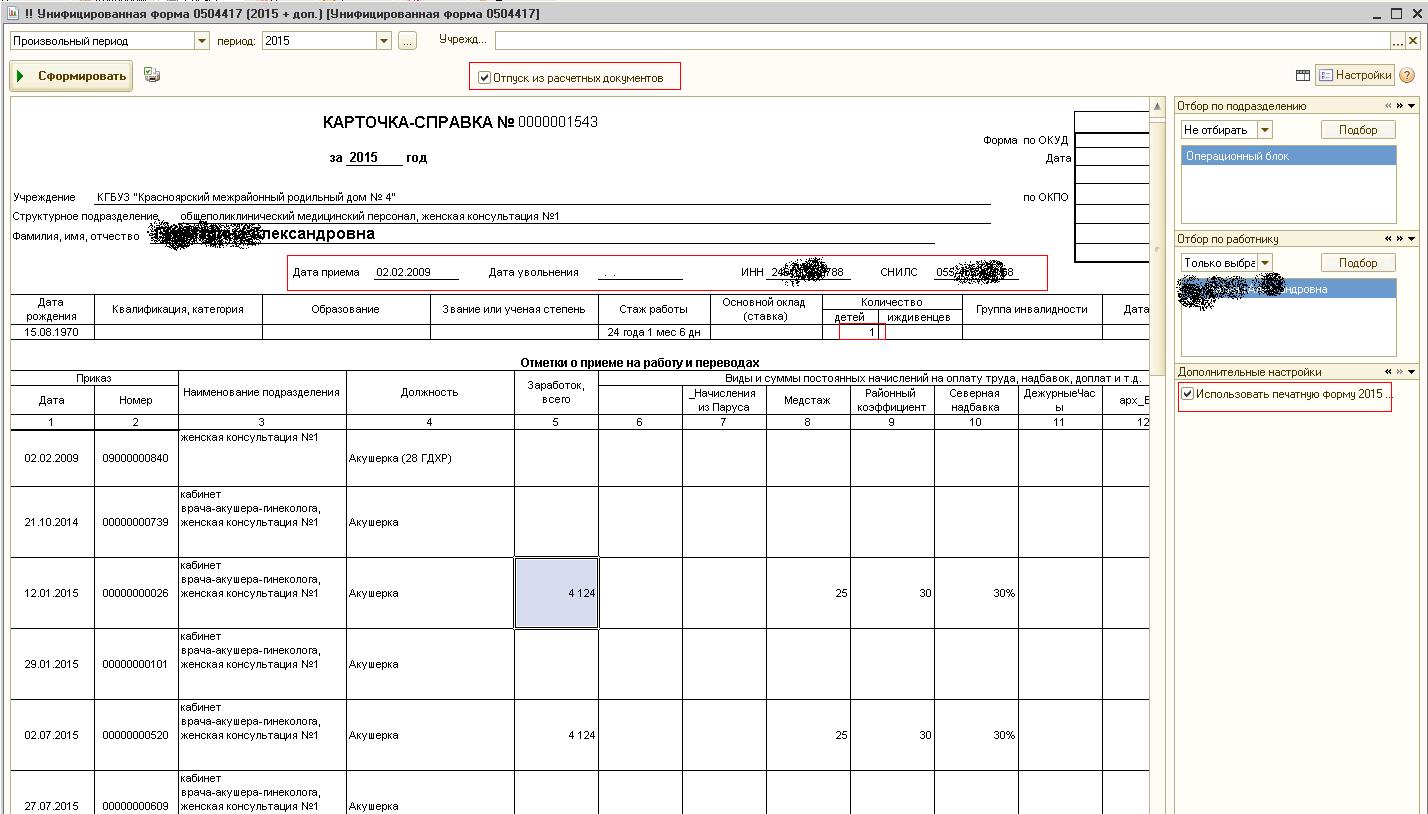Collapse the Дополнительные настройки panel triangle
Viewport: 1428px width, 814px height.
pyautogui.click(x=1412, y=372)
